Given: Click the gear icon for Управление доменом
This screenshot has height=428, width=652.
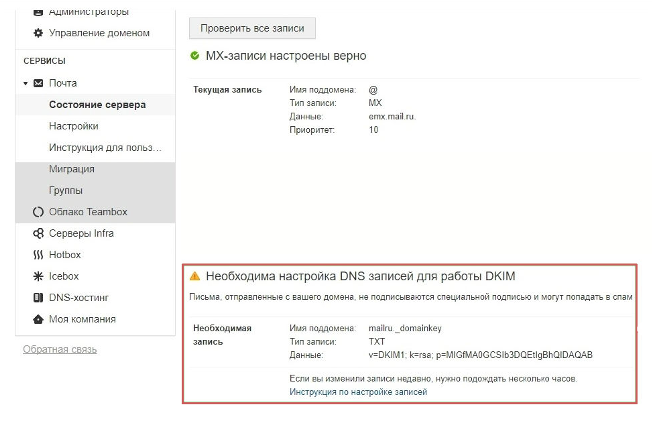Looking at the screenshot, I should (x=38, y=33).
